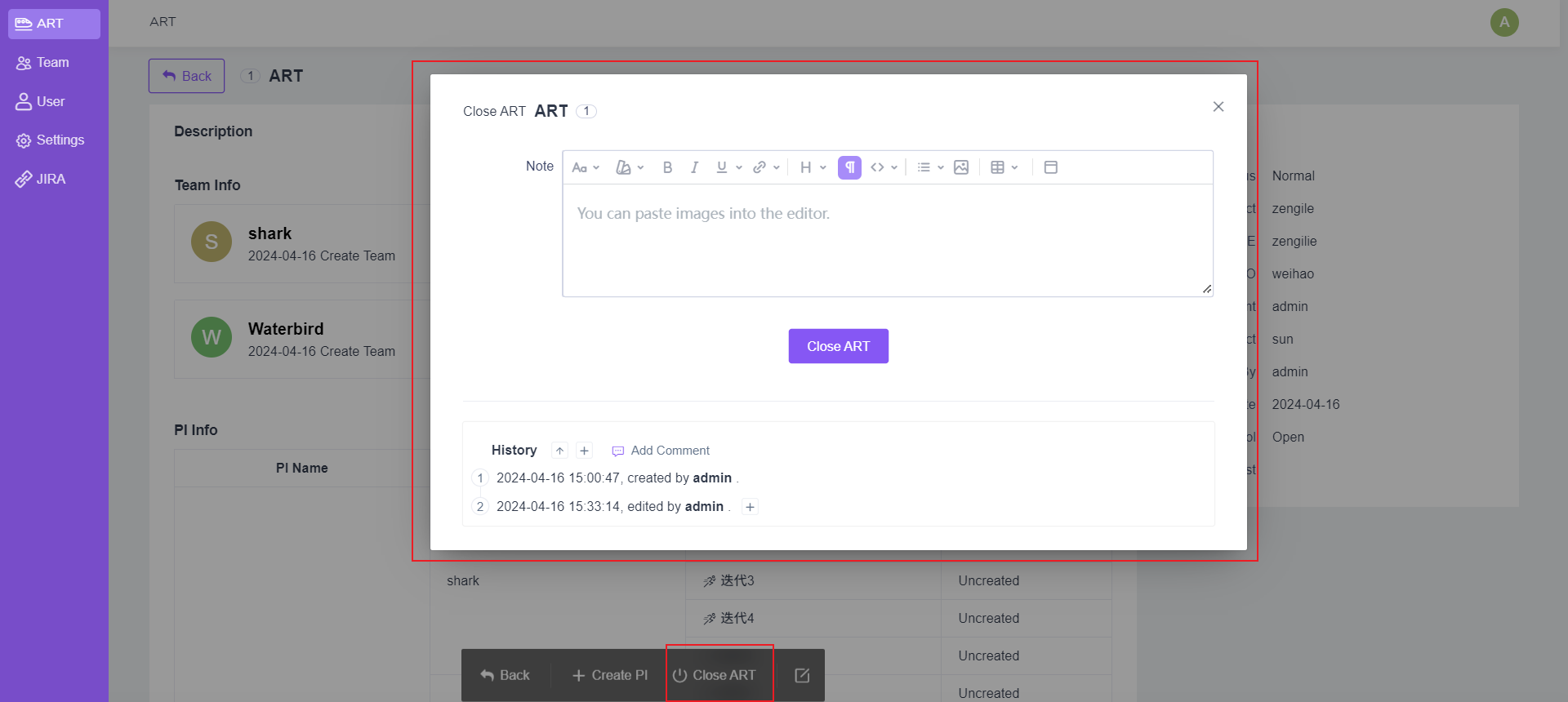Open the text color picker
The width and height of the screenshot is (1568, 702).
click(x=629, y=167)
